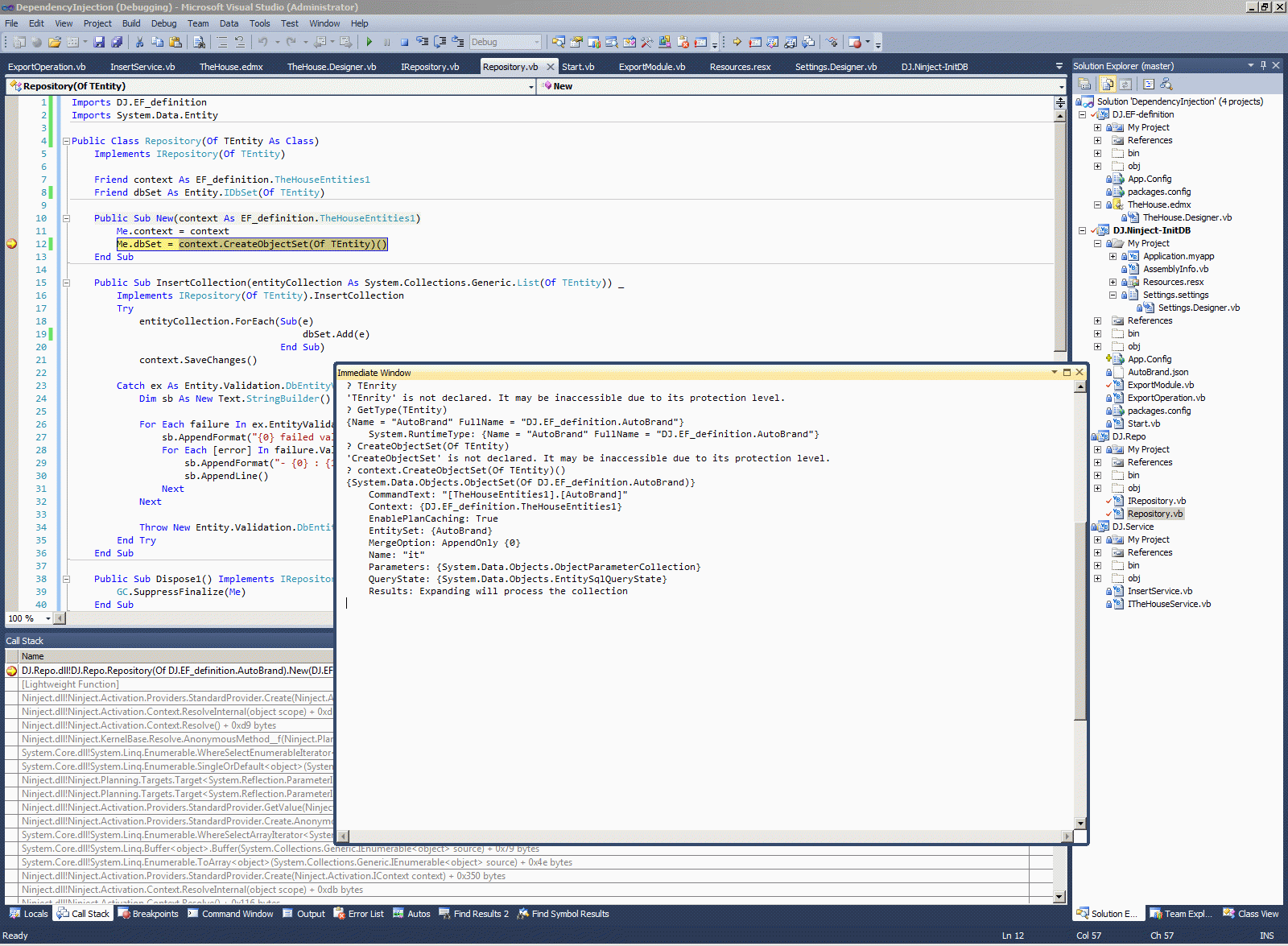Click the Save All toolbar icon
The width and height of the screenshot is (1288, 946).
[117, 42]
